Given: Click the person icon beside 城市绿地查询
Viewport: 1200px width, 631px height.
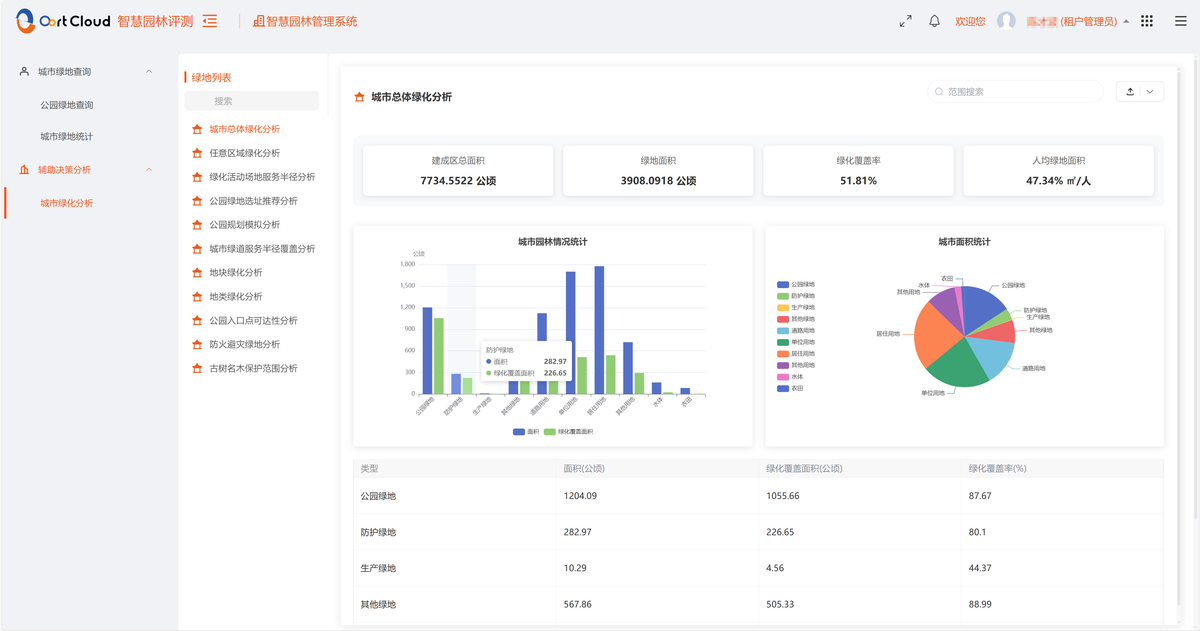Looking at the screenshot, I should pyautogui.click(x=24, y=72).
